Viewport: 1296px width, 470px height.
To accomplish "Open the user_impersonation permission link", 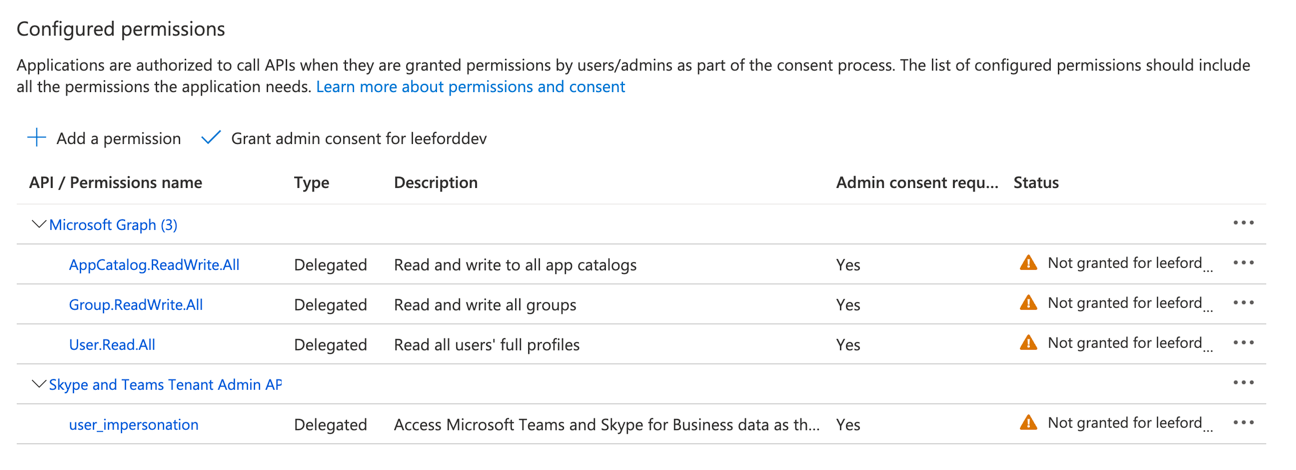I will tap(134, 425).
